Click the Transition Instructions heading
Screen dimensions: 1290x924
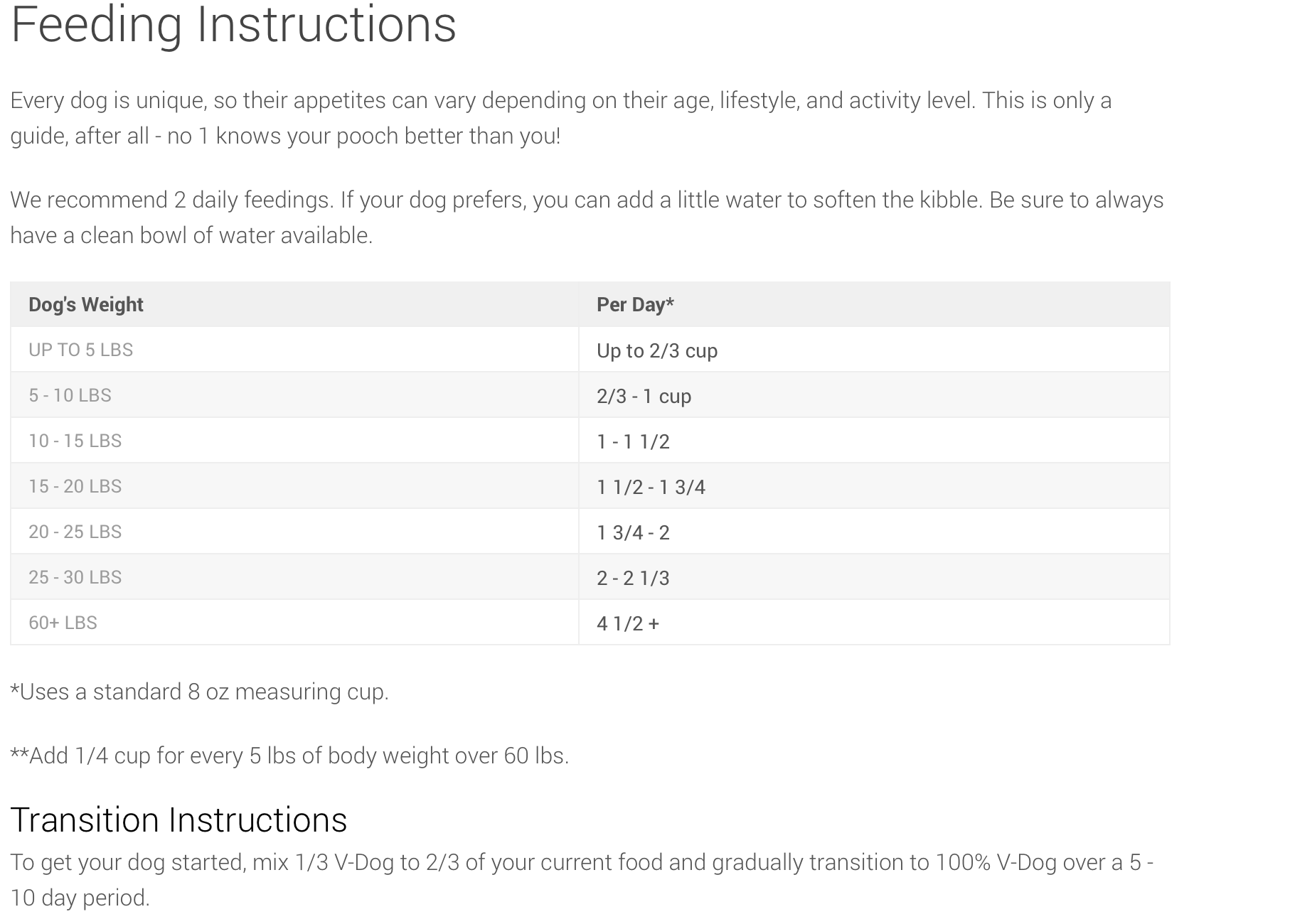coord(178,820)
